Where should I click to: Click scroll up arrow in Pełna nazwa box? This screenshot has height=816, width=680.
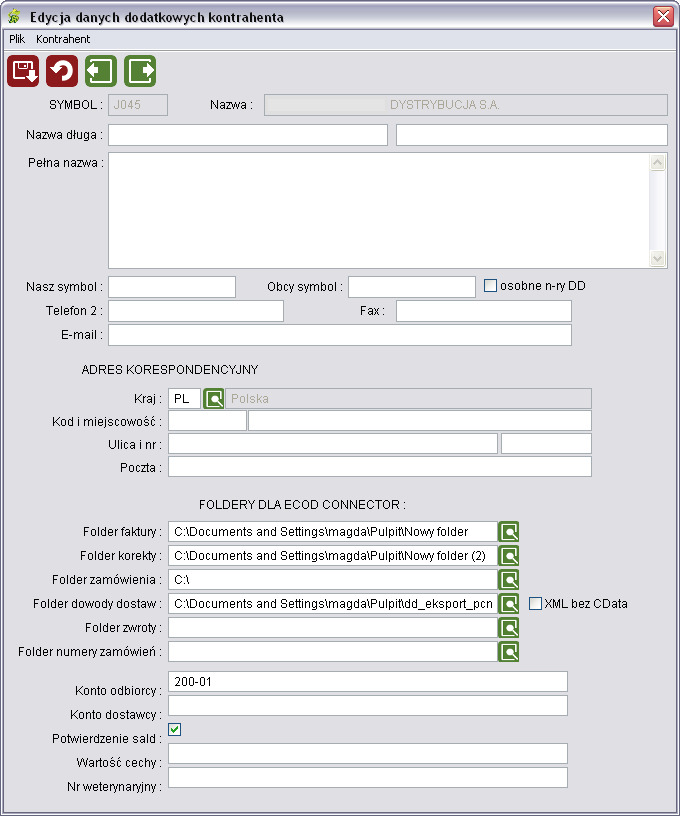click(658, 163)
